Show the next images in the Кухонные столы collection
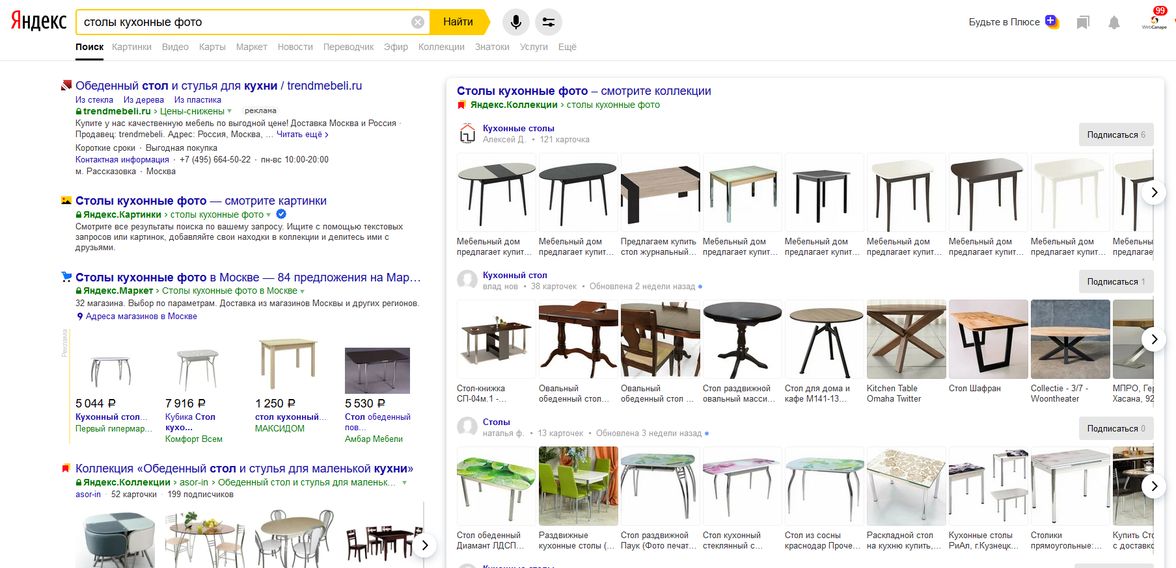 (x=1154, y=192)
